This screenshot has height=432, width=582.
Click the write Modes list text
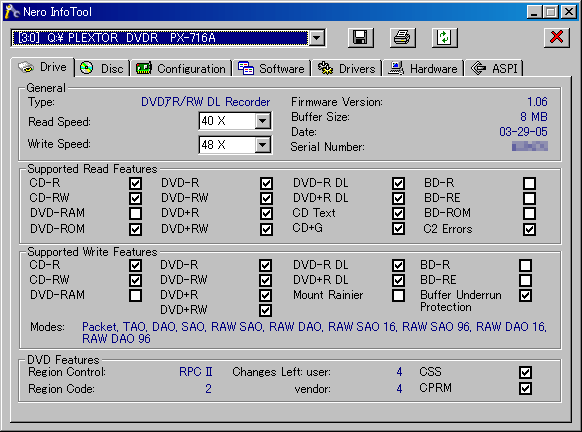click(x=314, y=333)
